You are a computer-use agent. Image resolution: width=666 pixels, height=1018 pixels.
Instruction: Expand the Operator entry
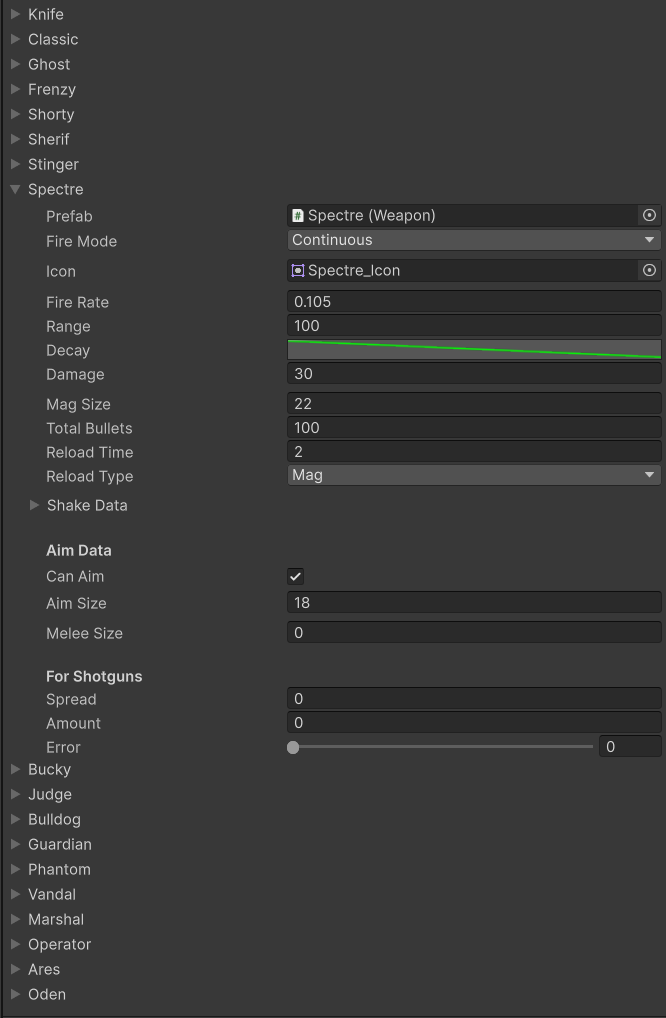point(16,944)
